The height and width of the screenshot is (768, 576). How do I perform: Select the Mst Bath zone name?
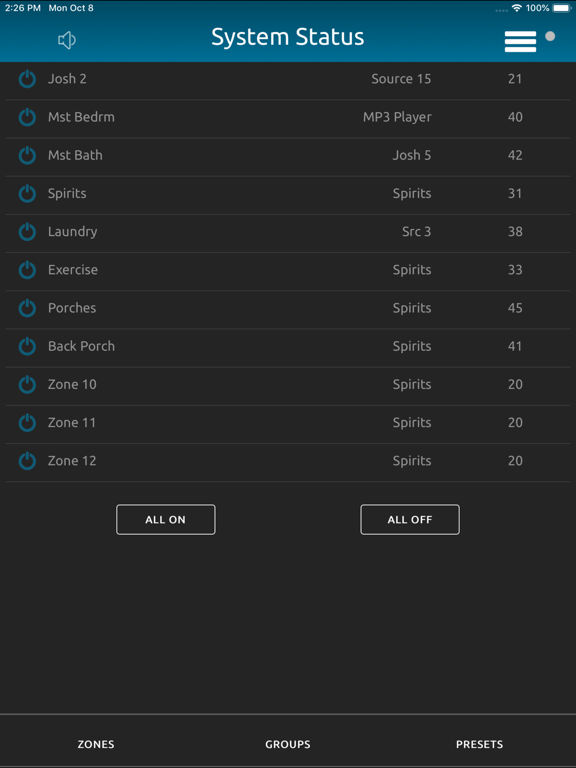(x=75, y=155)
